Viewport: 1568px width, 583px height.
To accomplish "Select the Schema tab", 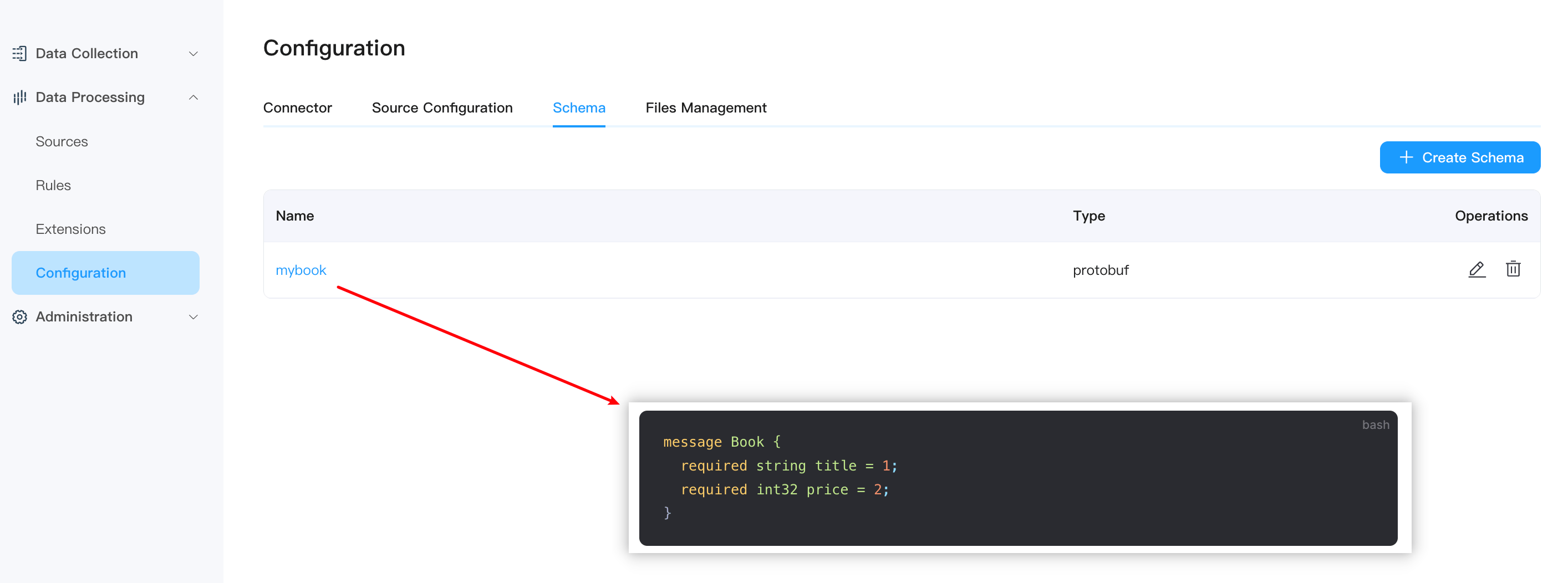I will coord(579,108).
